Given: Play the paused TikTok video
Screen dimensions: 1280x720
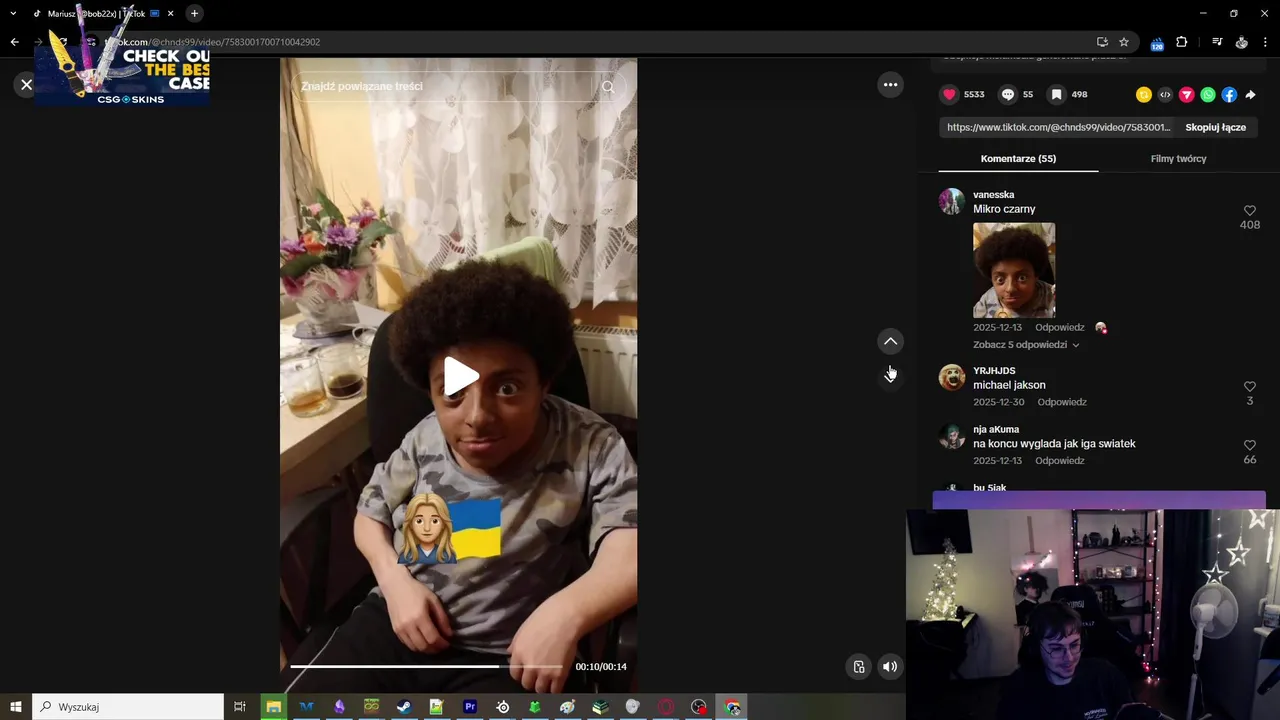Looking at the screenshot, I should coord(460,376).
